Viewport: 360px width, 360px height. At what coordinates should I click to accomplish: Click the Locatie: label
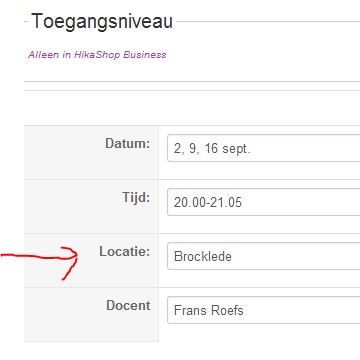pos(125,251)
